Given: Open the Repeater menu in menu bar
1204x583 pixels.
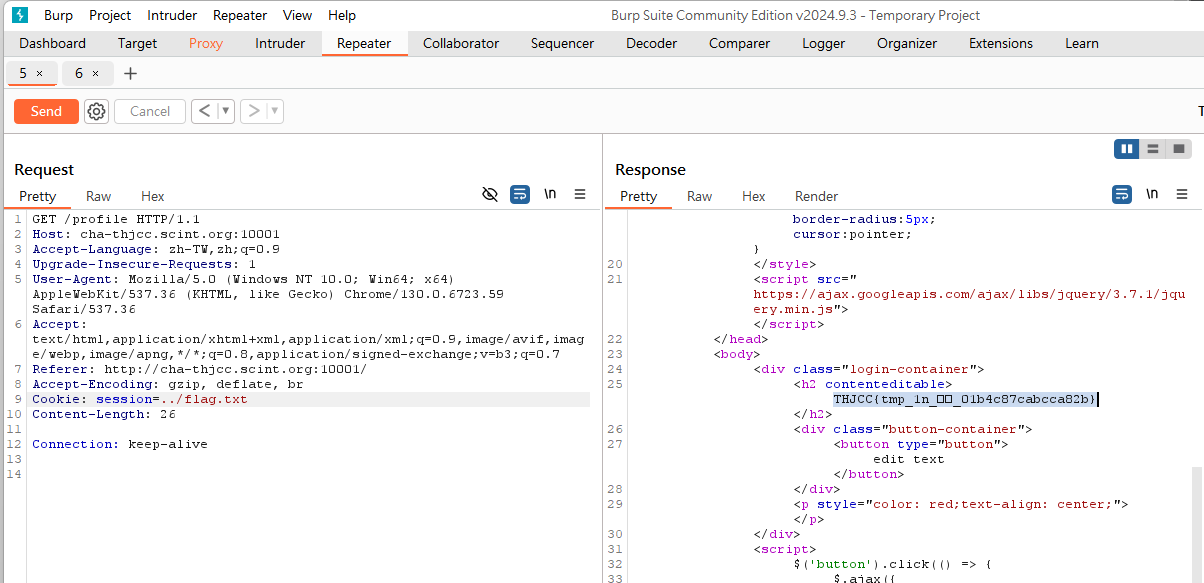Looking at the screenshot, I should pos(240,15).
